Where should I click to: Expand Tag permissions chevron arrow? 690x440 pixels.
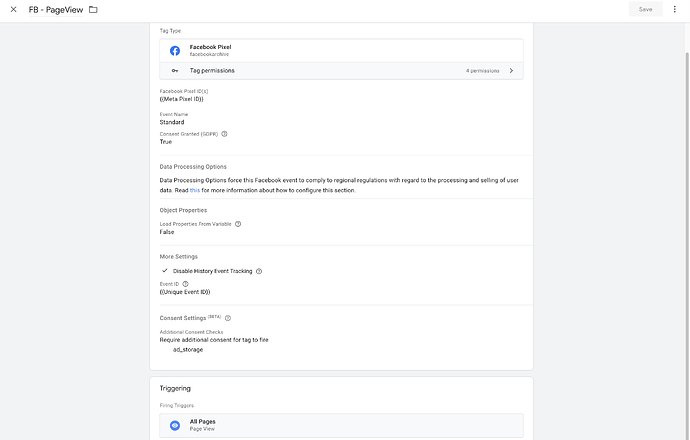pos(511,71)
